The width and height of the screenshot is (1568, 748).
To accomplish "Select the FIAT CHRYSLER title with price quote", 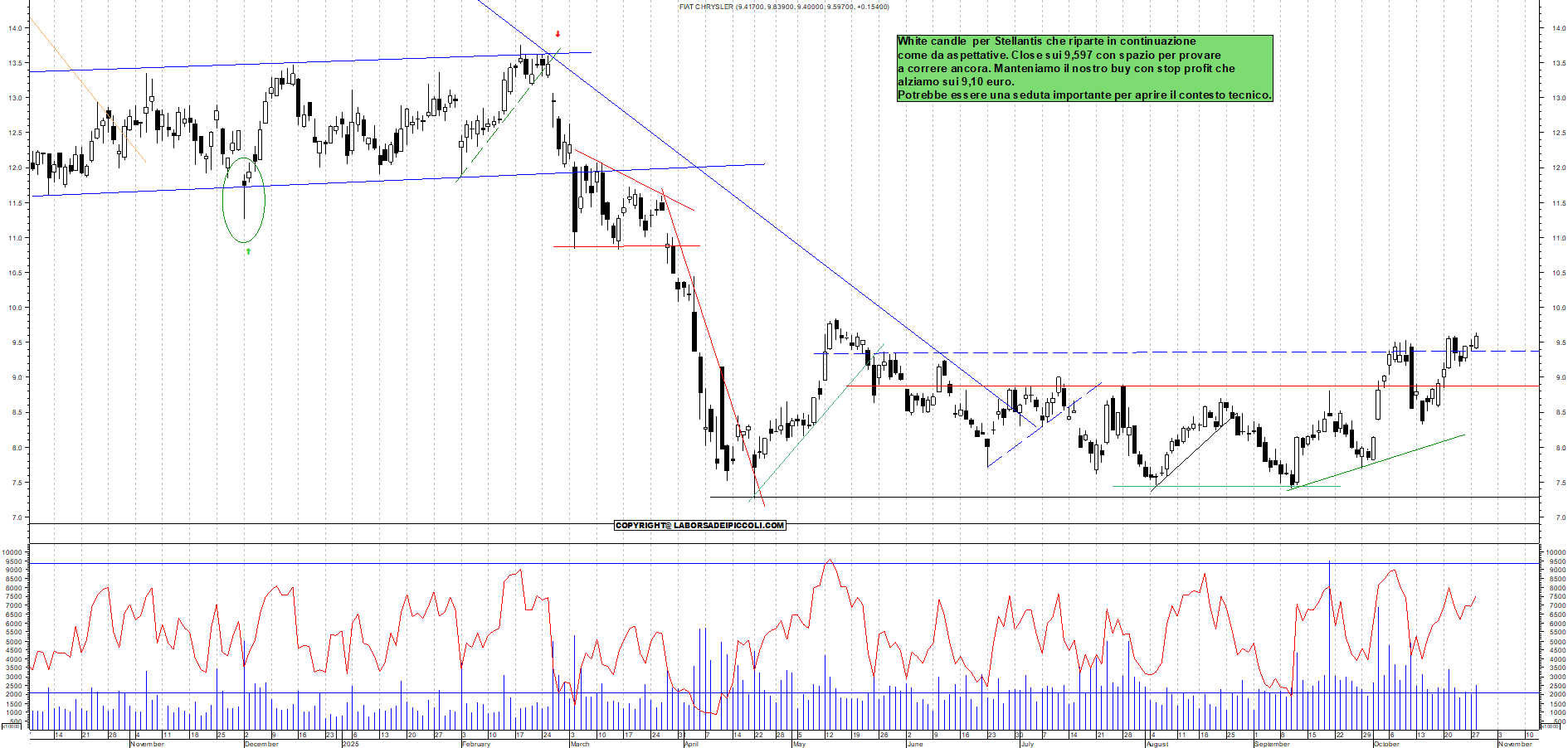I will (782, 7).
